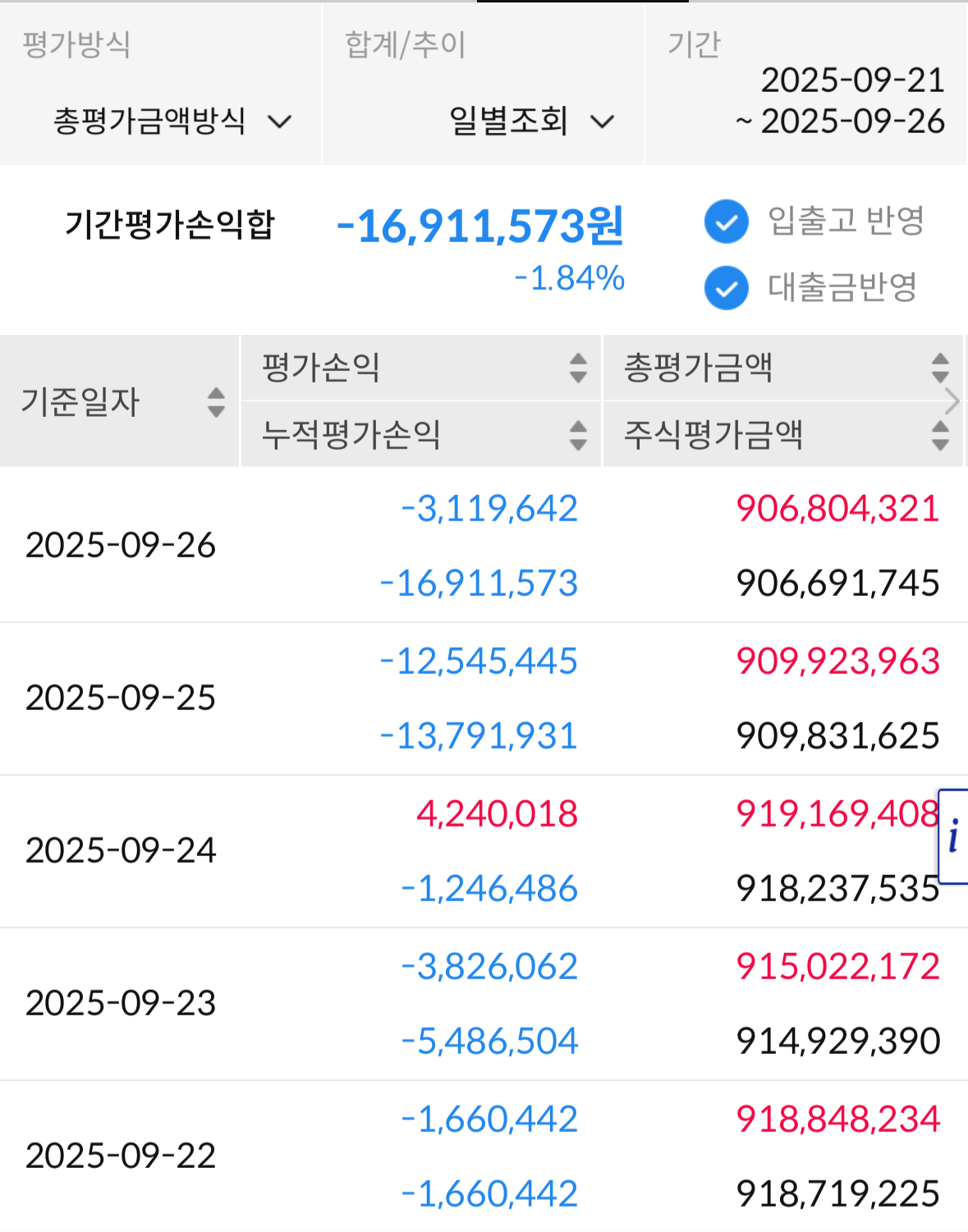Select the 2025-09-25 row
Image resolution: width=968 pixels, height=1232 pixels.
tap(484, 698)
